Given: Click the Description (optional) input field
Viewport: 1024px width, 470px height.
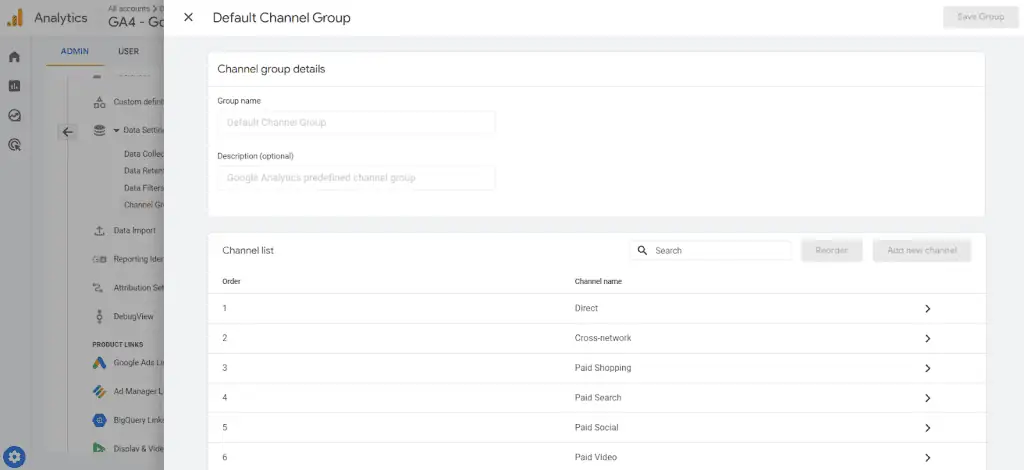Looking at the screenshot, I should (356, 178).
